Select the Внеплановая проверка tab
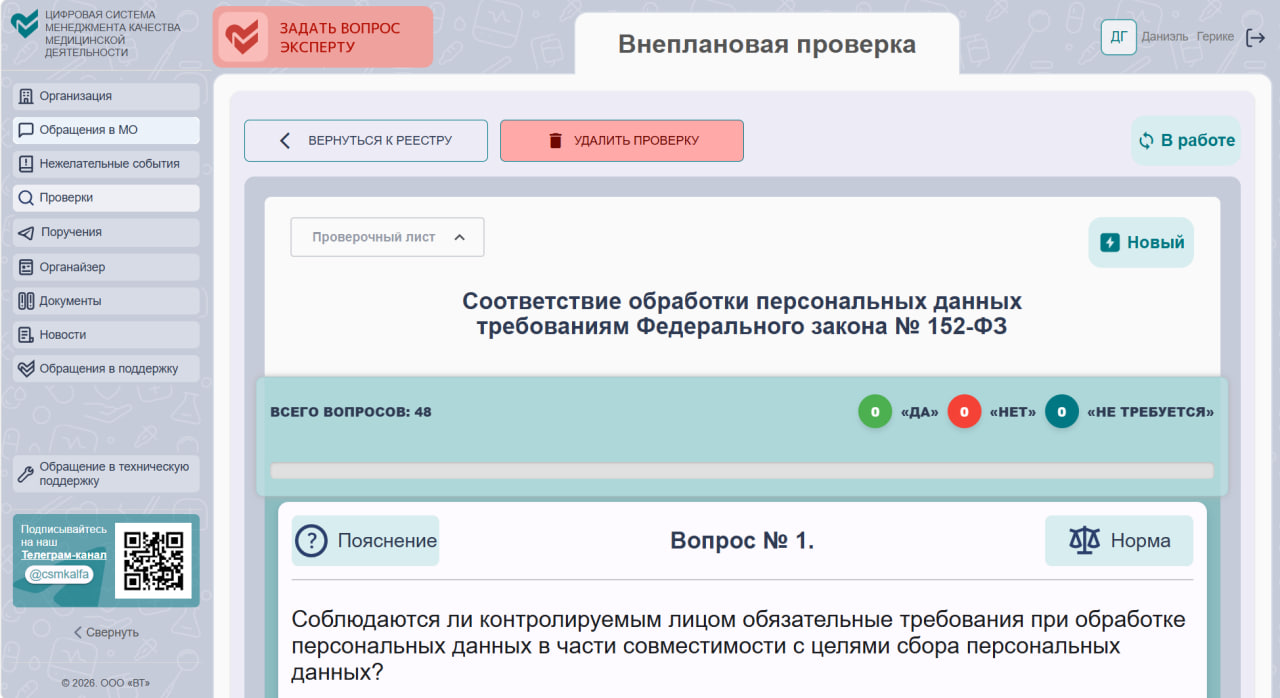Image resolution: width=1280 pixels, height=698 pixels. [x=766, y=45]
